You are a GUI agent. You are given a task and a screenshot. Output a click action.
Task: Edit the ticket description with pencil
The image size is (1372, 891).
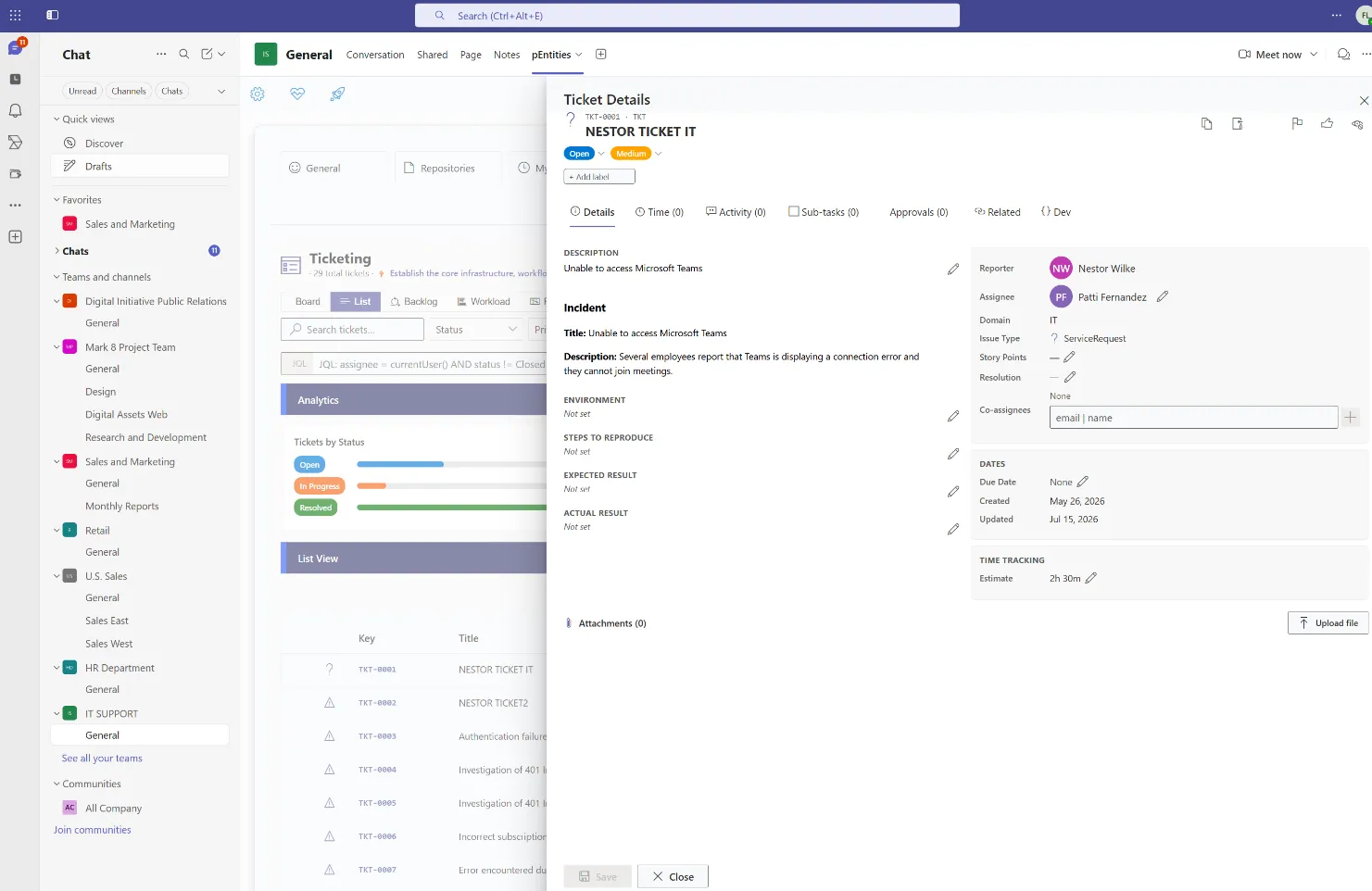(953, 269)
